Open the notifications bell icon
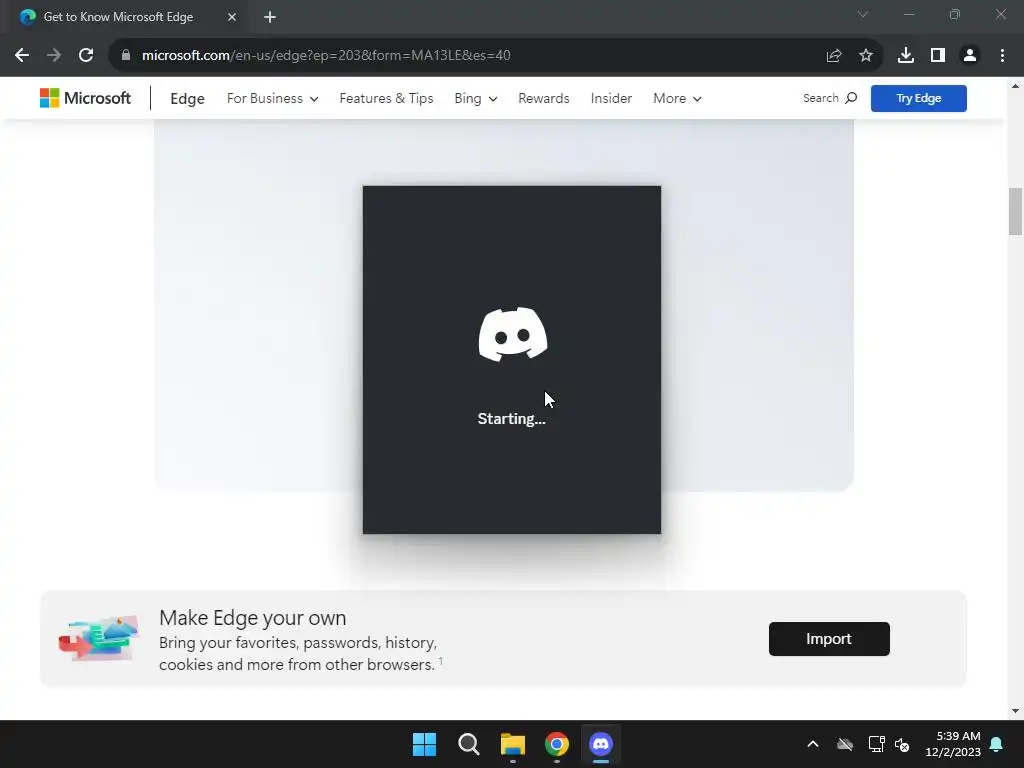1024x768 pixels. (x=997, y=744)
